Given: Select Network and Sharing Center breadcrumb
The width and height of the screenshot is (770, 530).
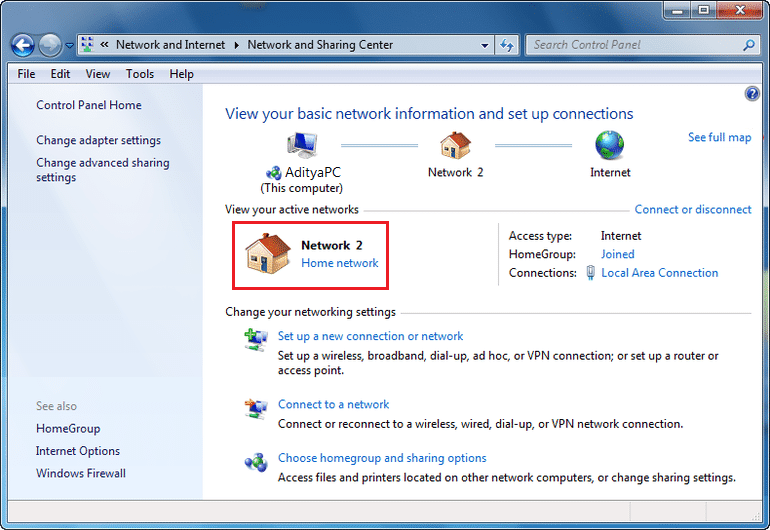Looking at the screenshot, I should (320, 45).
